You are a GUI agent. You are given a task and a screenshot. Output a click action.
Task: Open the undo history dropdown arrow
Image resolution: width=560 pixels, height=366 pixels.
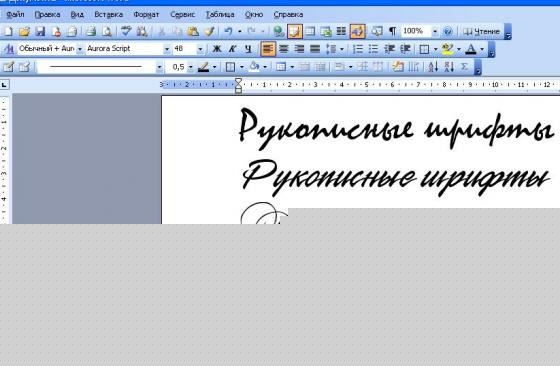point(239,31)
